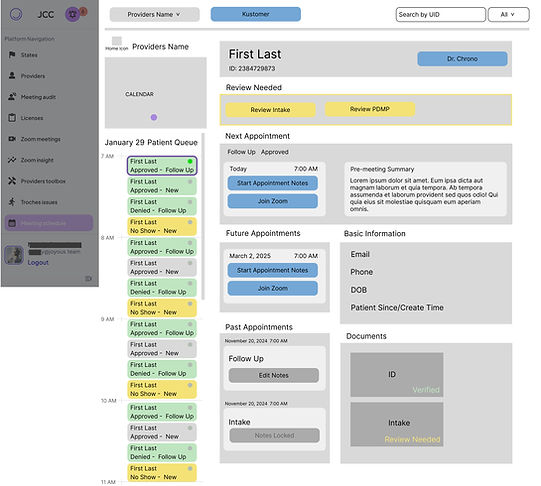Image resolution: width=541 pixels, height=486 pixels.
Task: Click the circular JCC logo icon
Action: pos(16,14)
